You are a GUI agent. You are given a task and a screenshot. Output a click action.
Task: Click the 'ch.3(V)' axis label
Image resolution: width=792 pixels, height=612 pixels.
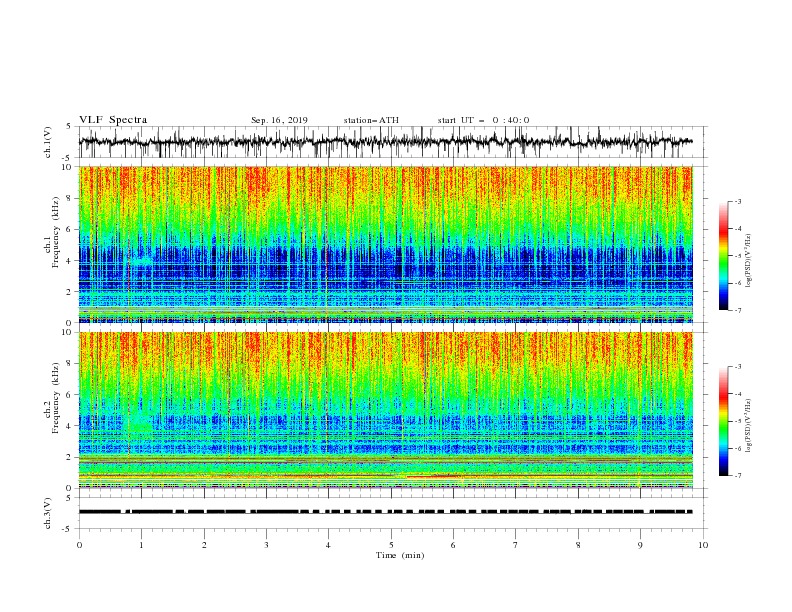[x=48, y=513]
